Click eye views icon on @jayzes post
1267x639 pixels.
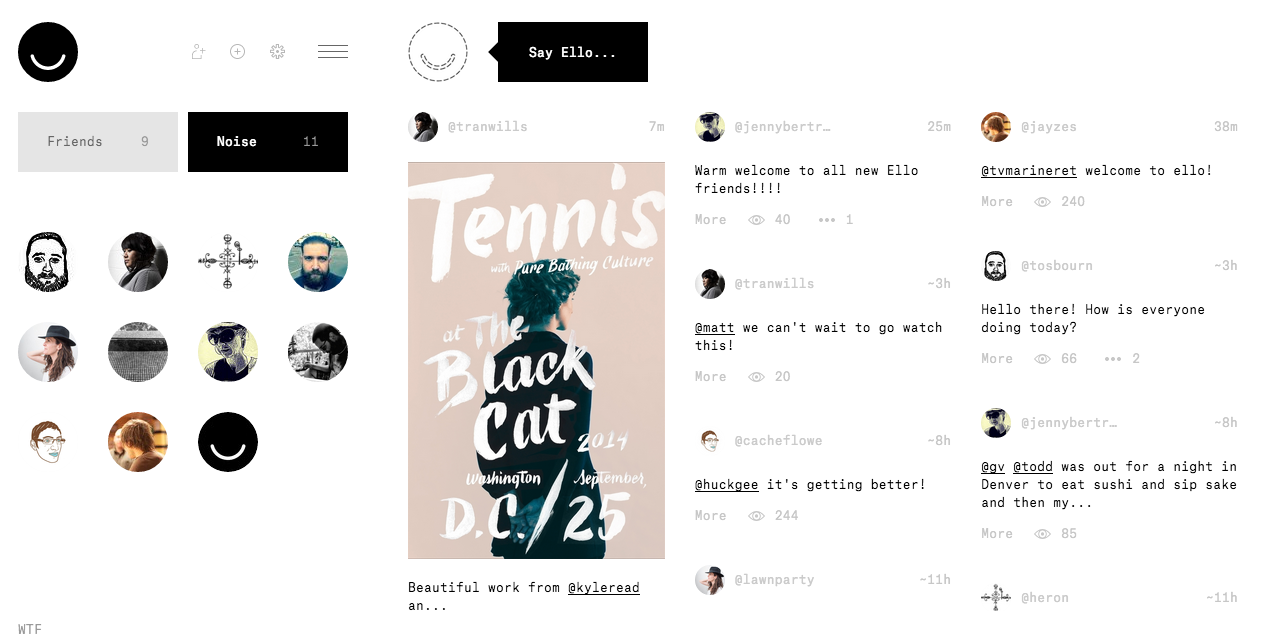(x=1043, y=202)
